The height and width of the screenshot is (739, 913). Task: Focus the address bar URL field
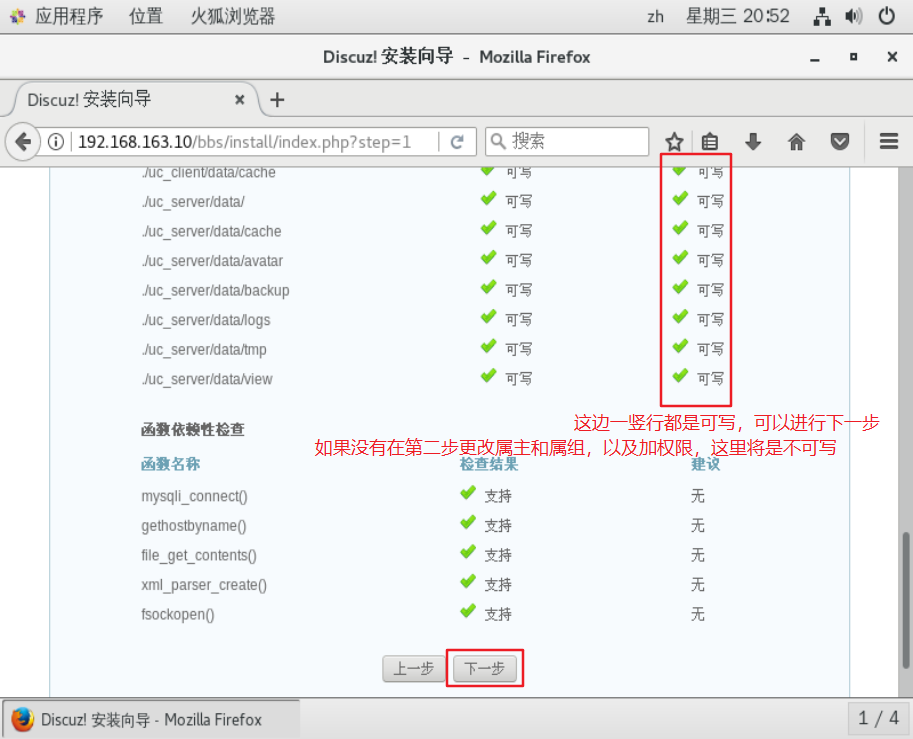[255, 142]
